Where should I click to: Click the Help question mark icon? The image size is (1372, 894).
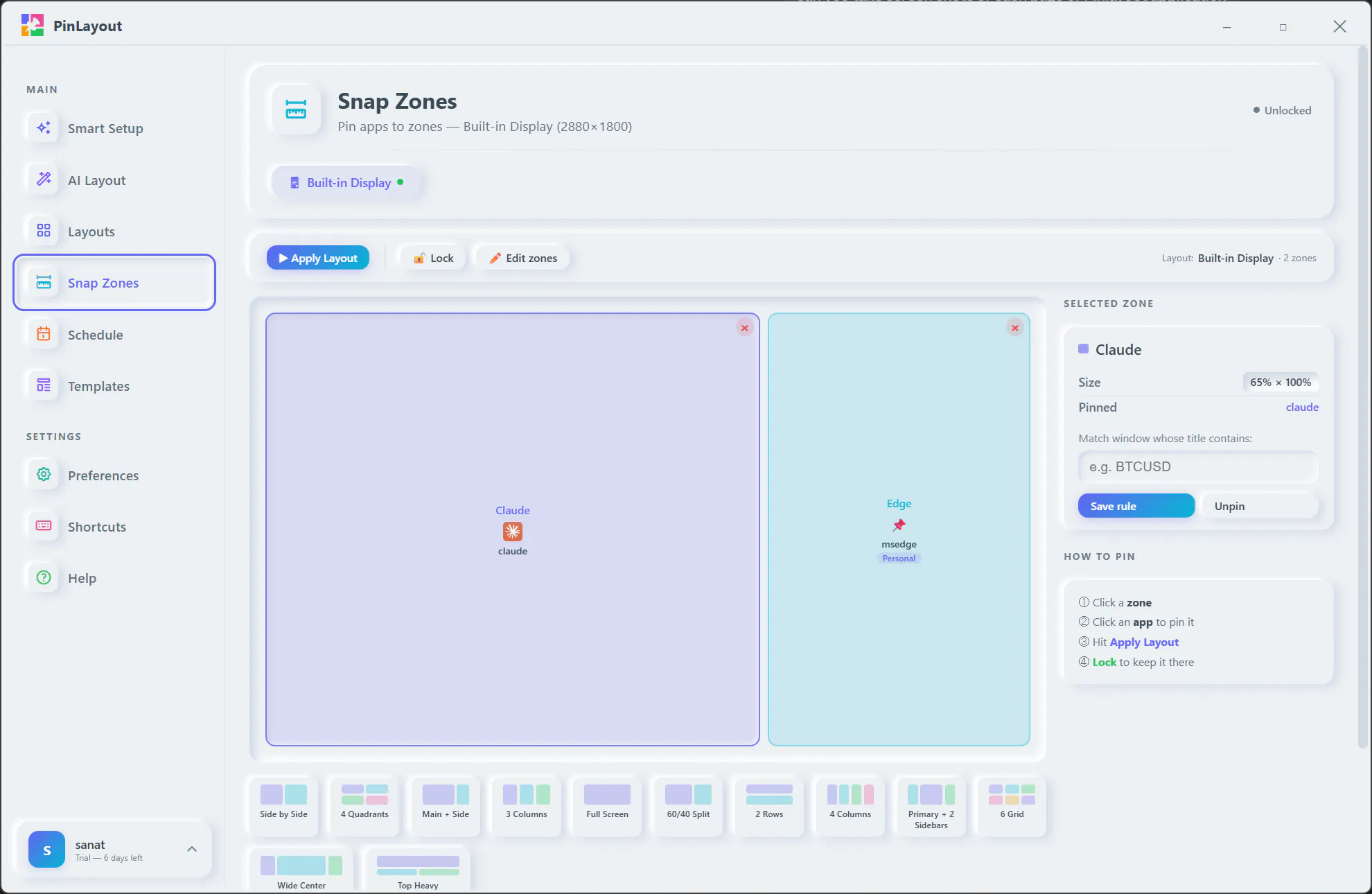click(44, 577)
